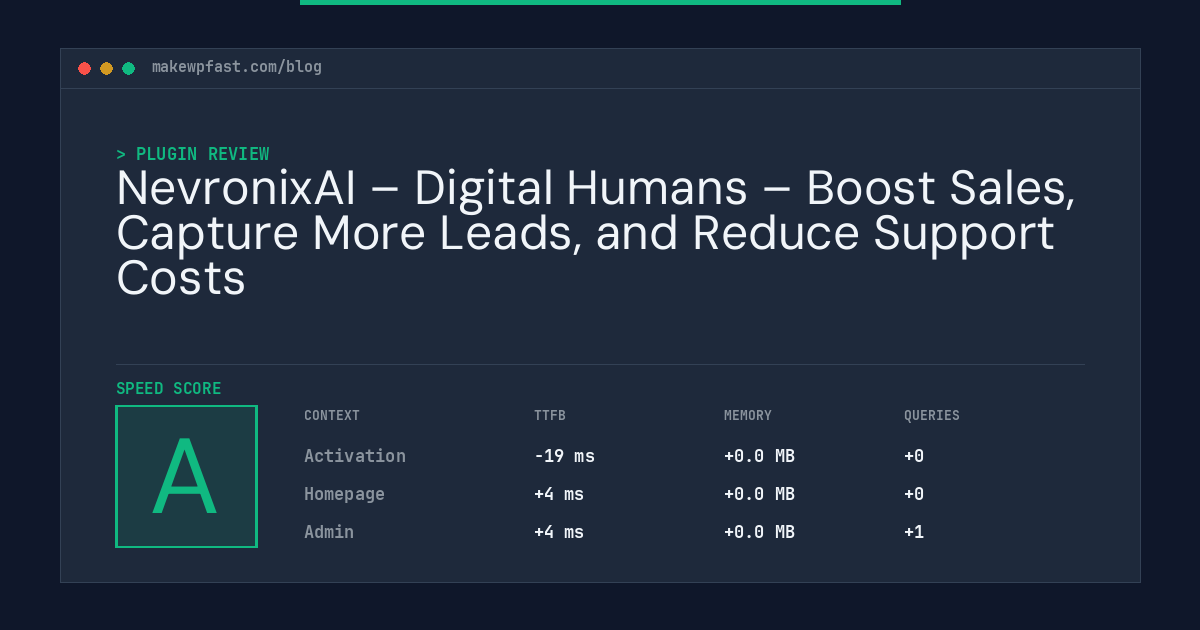Select the Homepage row label
The width and height of the screenshot is (1200, 630).
tap(344, 494)
